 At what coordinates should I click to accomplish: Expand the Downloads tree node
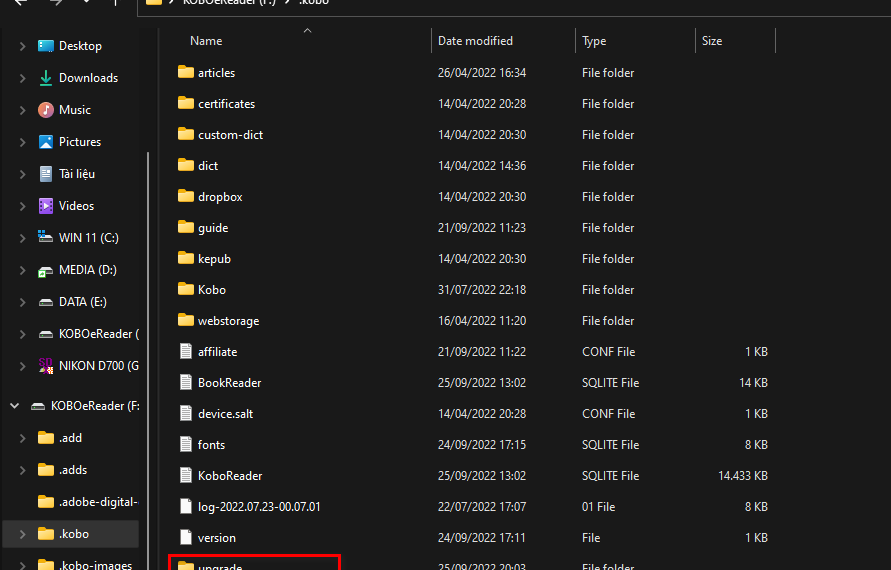(22, 78)
